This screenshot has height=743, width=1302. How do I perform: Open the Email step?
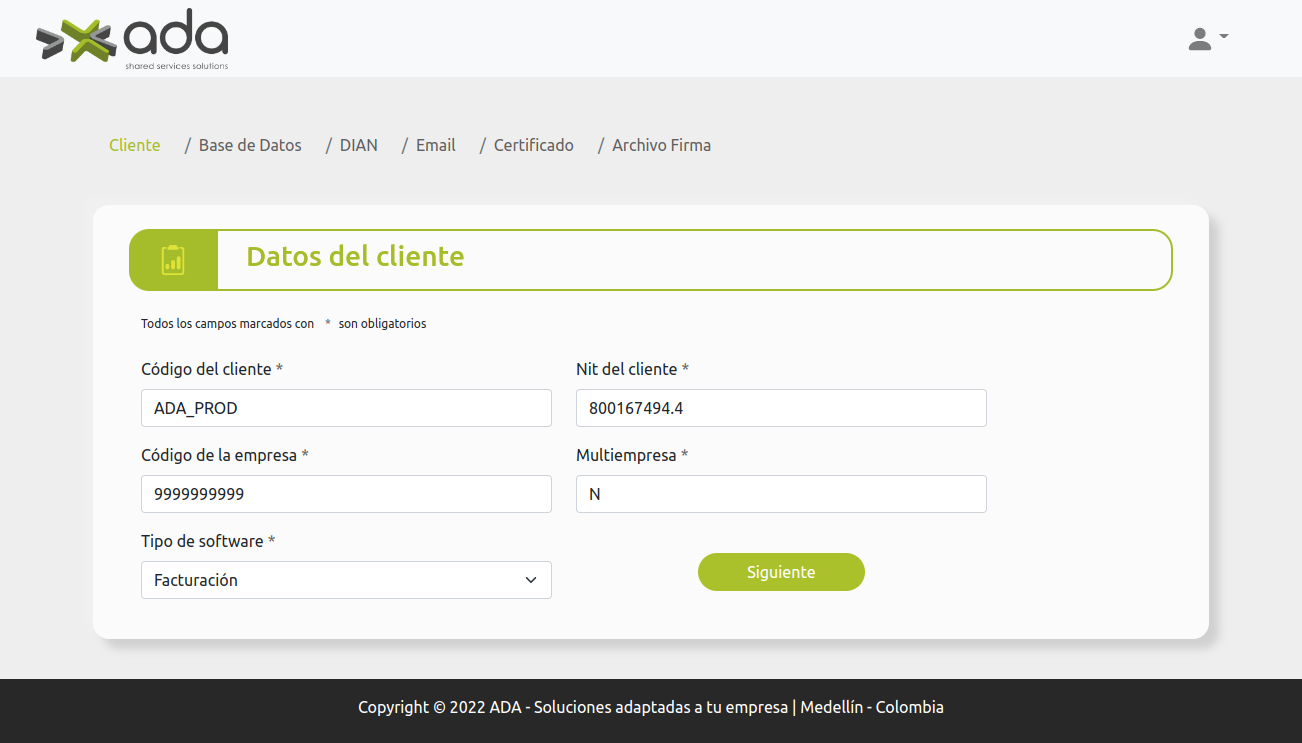pos(435,145)
